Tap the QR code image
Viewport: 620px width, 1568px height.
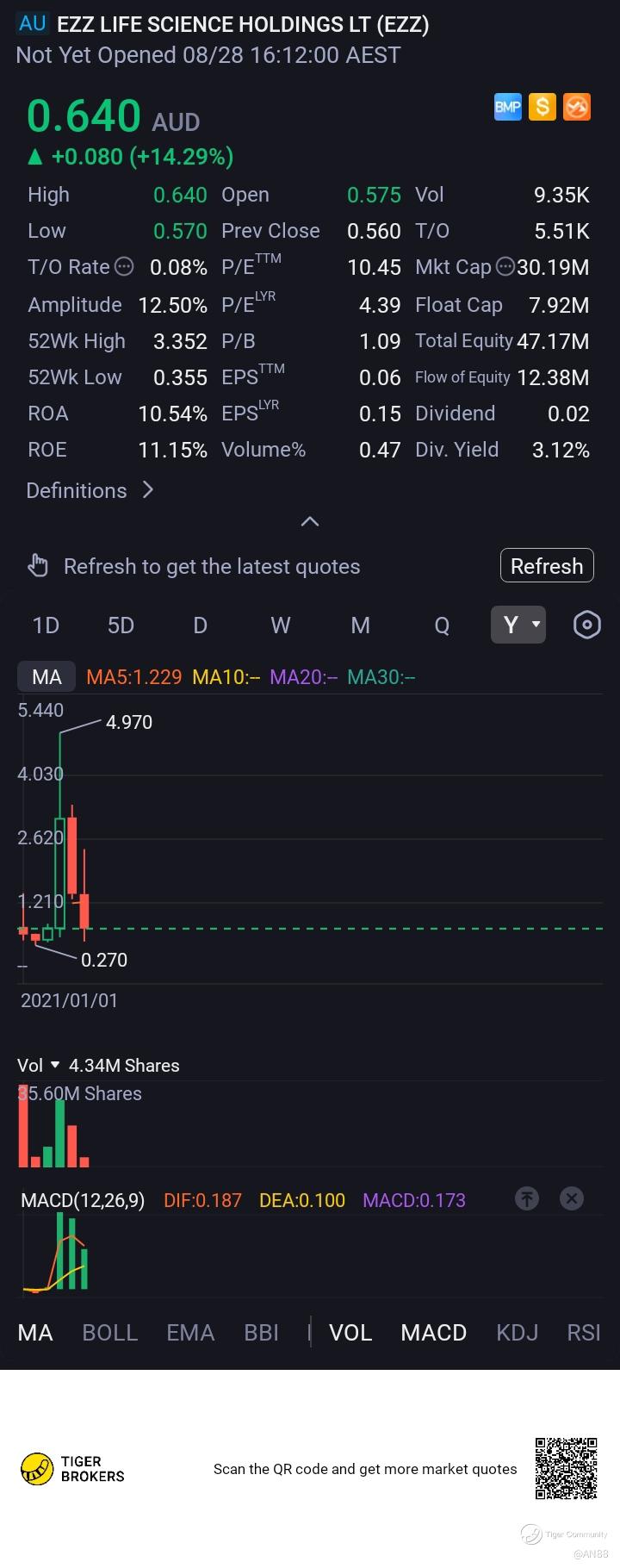[x=566, y=1468]
